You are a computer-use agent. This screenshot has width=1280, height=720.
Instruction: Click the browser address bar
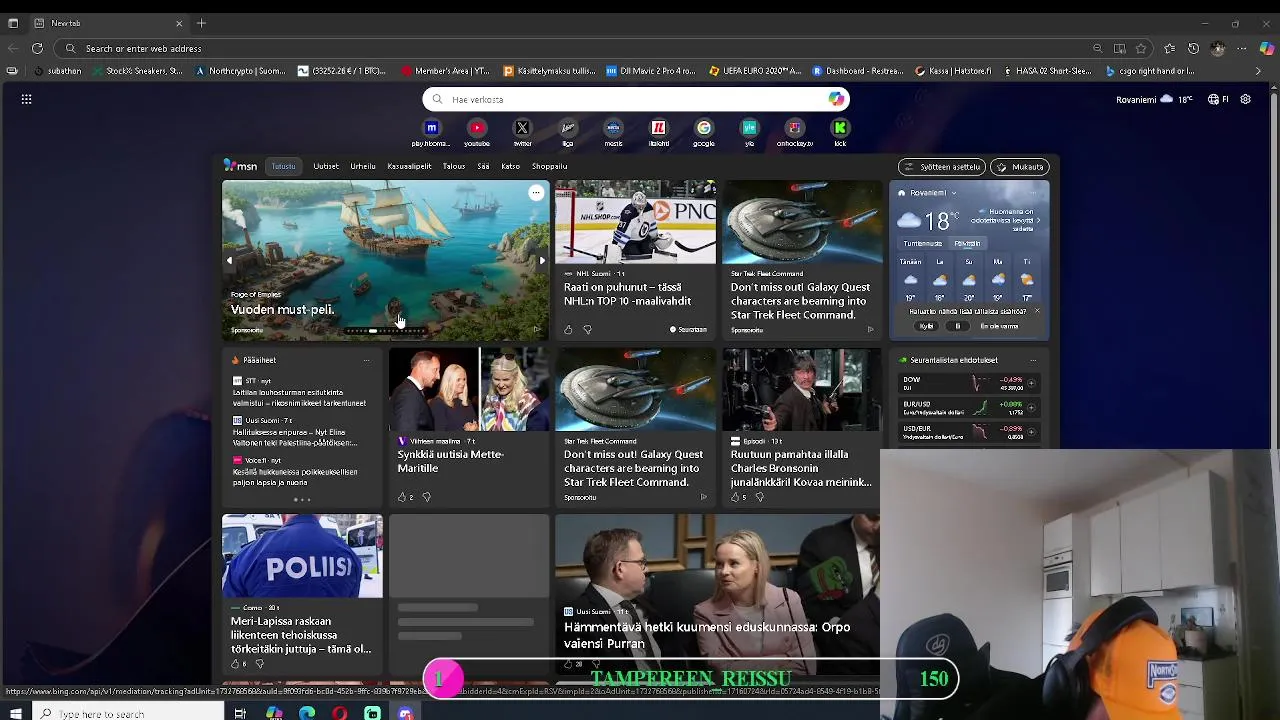coord(575,48)
